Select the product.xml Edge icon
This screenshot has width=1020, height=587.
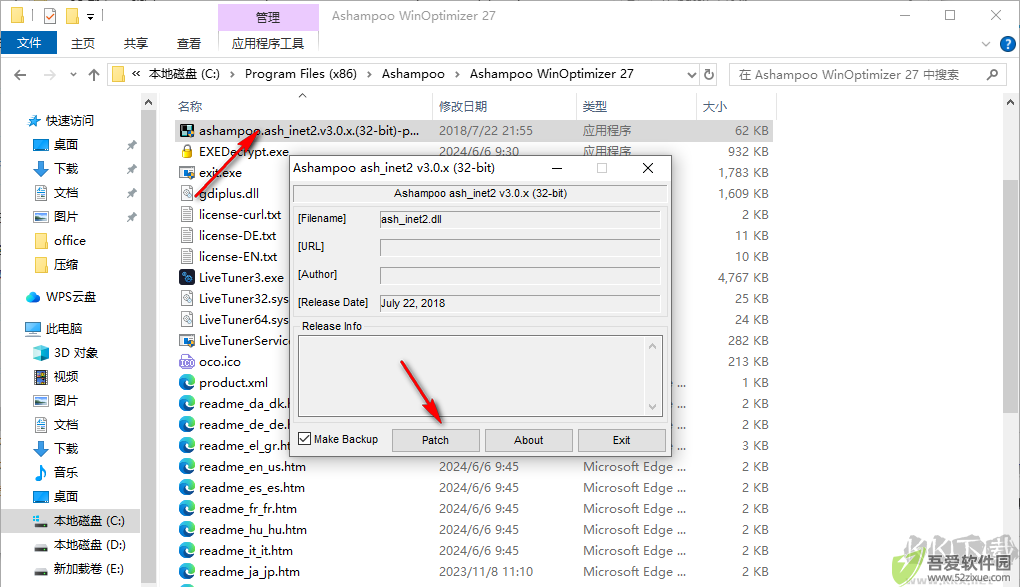(187, 383)
